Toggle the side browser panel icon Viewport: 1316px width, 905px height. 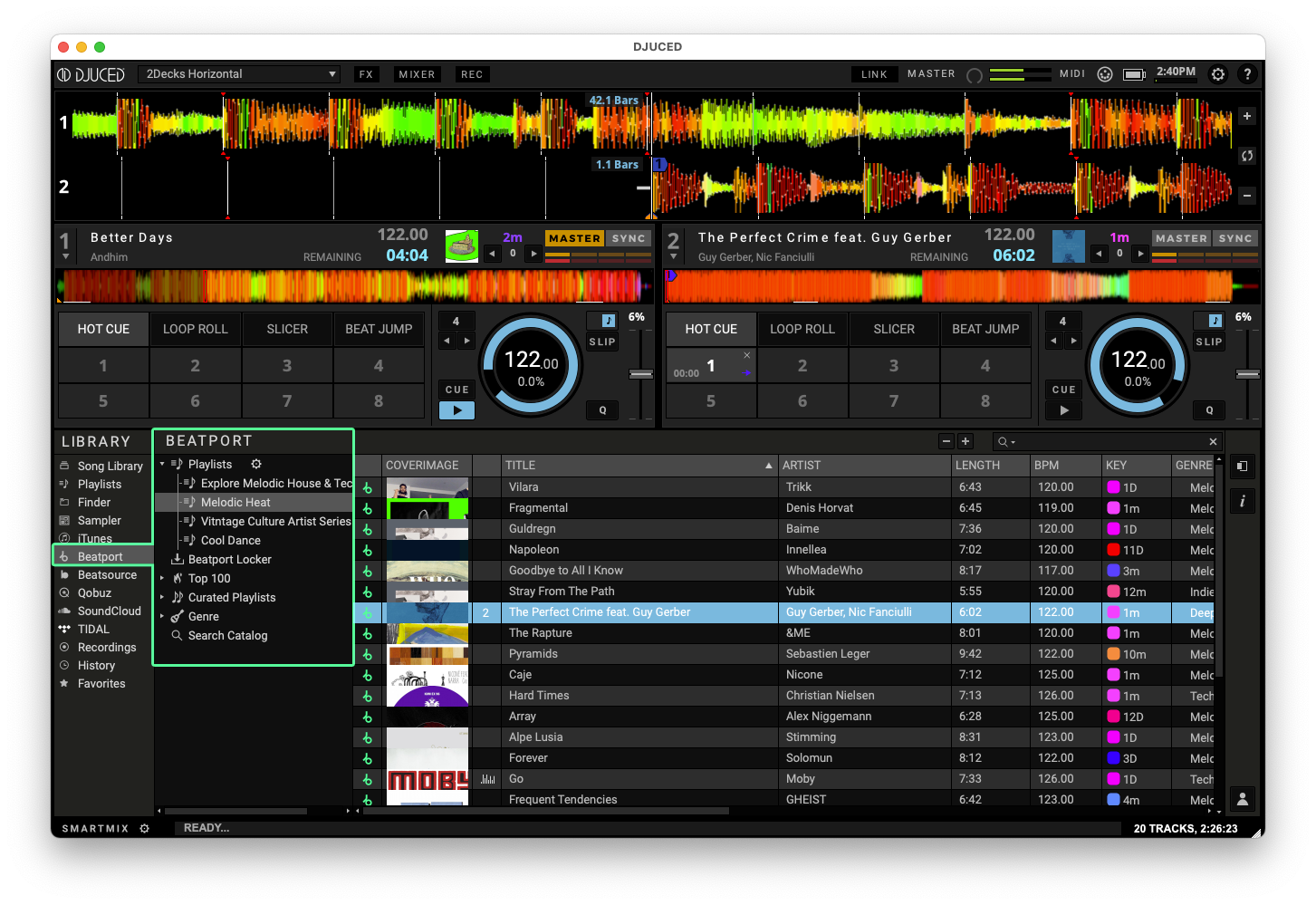1242,467
